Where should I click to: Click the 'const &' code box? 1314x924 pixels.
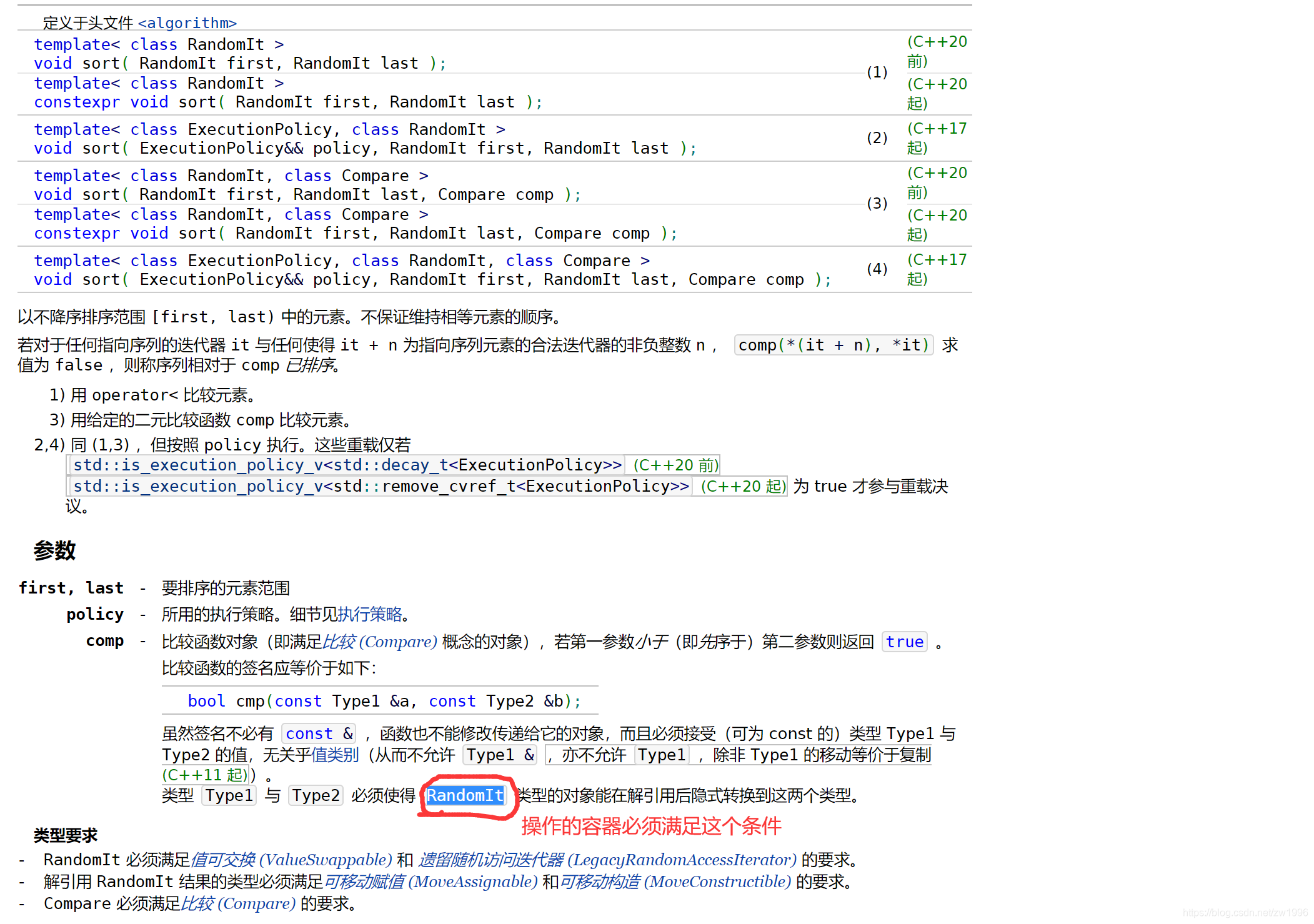coord(319,733)
